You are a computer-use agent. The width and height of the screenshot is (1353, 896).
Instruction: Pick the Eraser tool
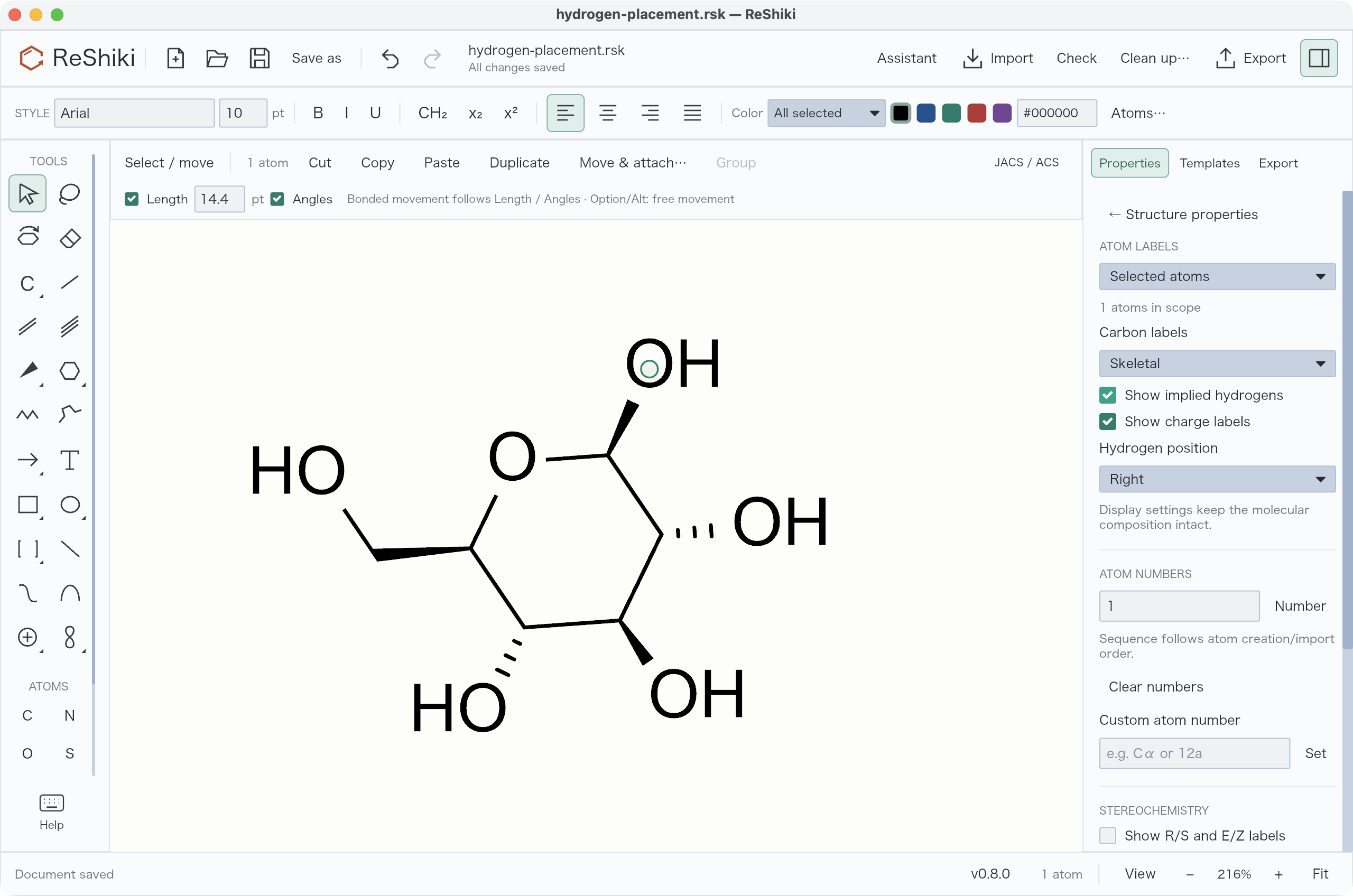click(x=70, y=237)
